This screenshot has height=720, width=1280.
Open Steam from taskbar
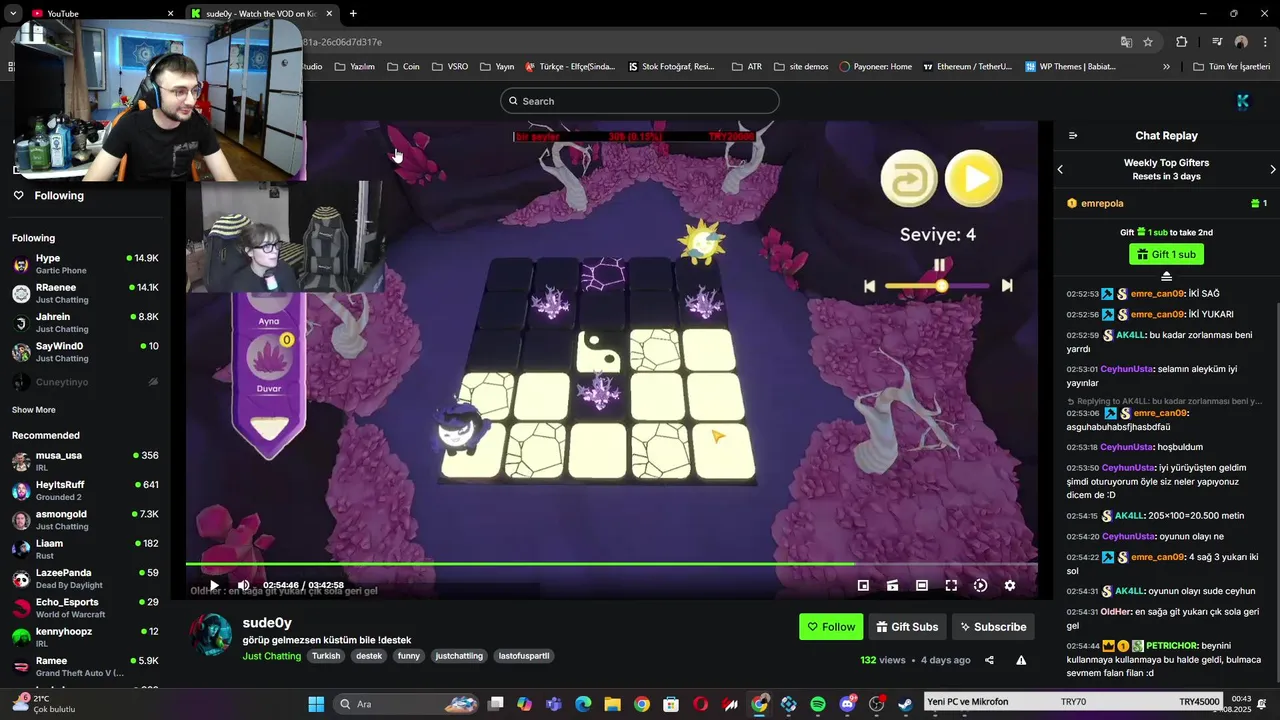(x=906, y=704)
